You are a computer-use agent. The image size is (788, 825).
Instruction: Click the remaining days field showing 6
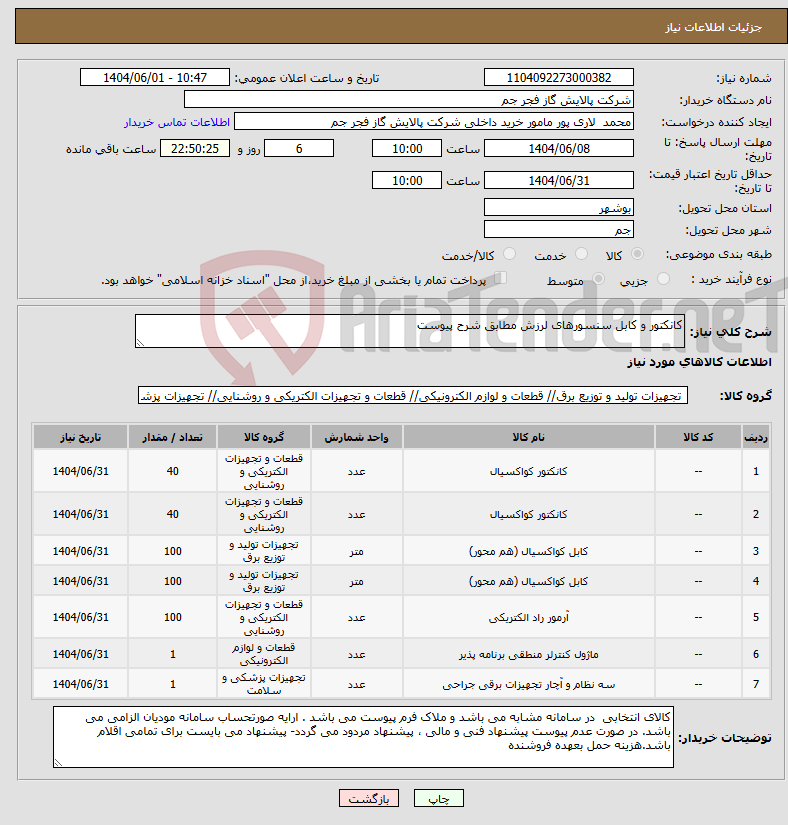pyautogui.click(x=299, y=148)
